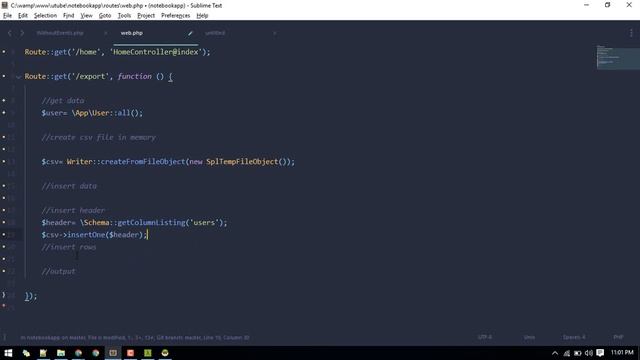
Task: Show hidden tray icons chevron
Action: (555, 353)
